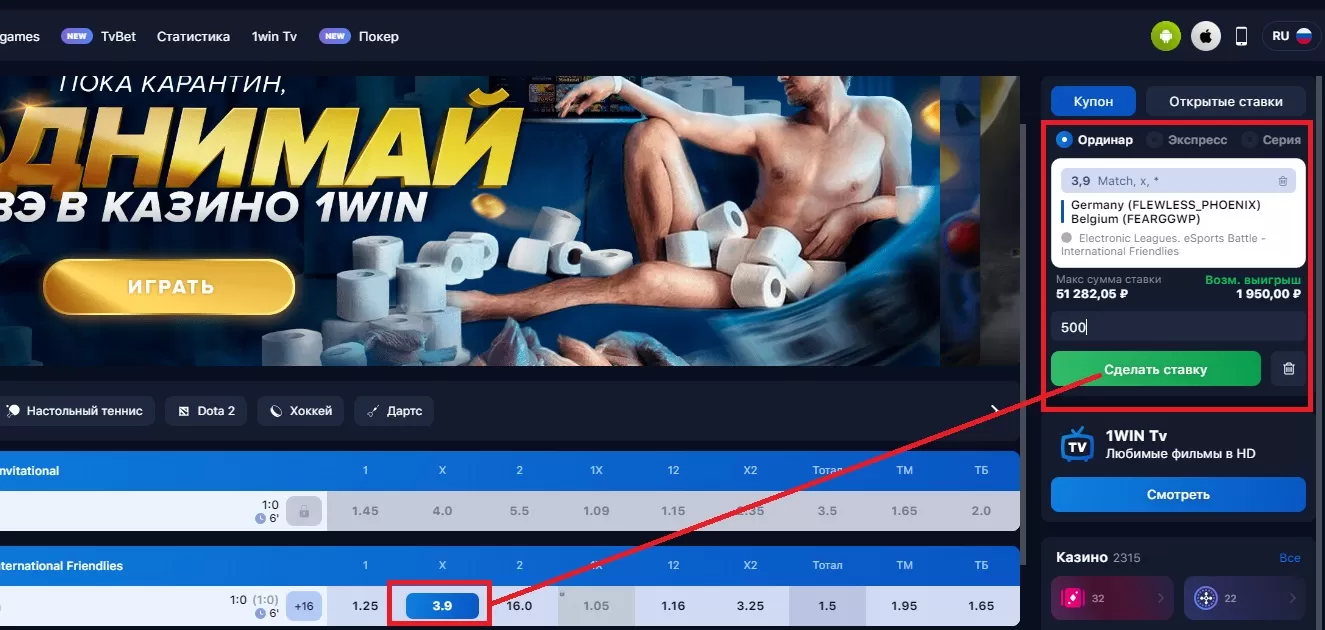The width and height of the screenshot is (1325, 630).
Task: Select the Экспресс bet type
Action: (x=1187, y=140)
